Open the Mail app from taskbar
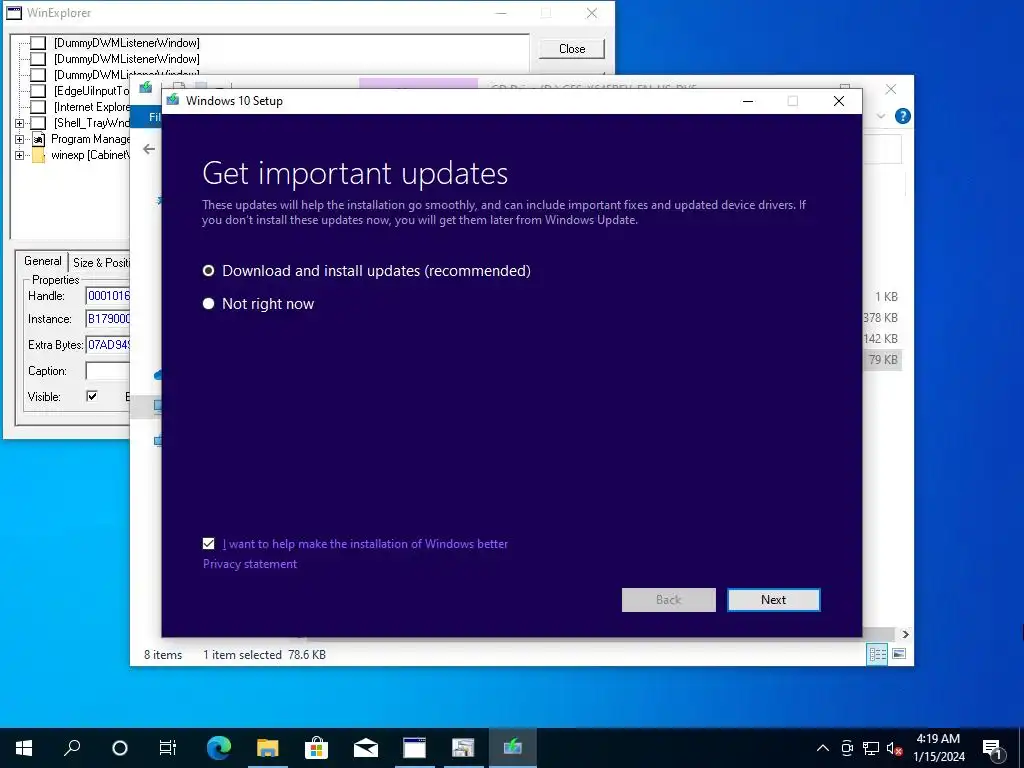1024x768 pixels. [x=365, y=748]
